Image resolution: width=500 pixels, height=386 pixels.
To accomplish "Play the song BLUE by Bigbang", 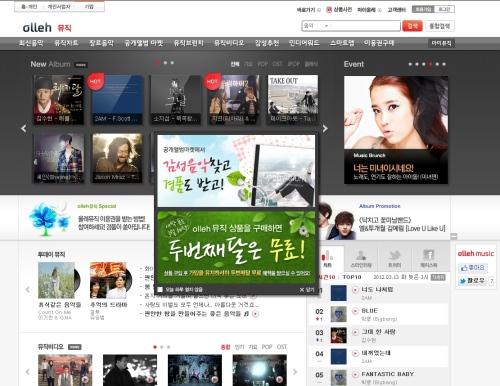I will 355,311.
